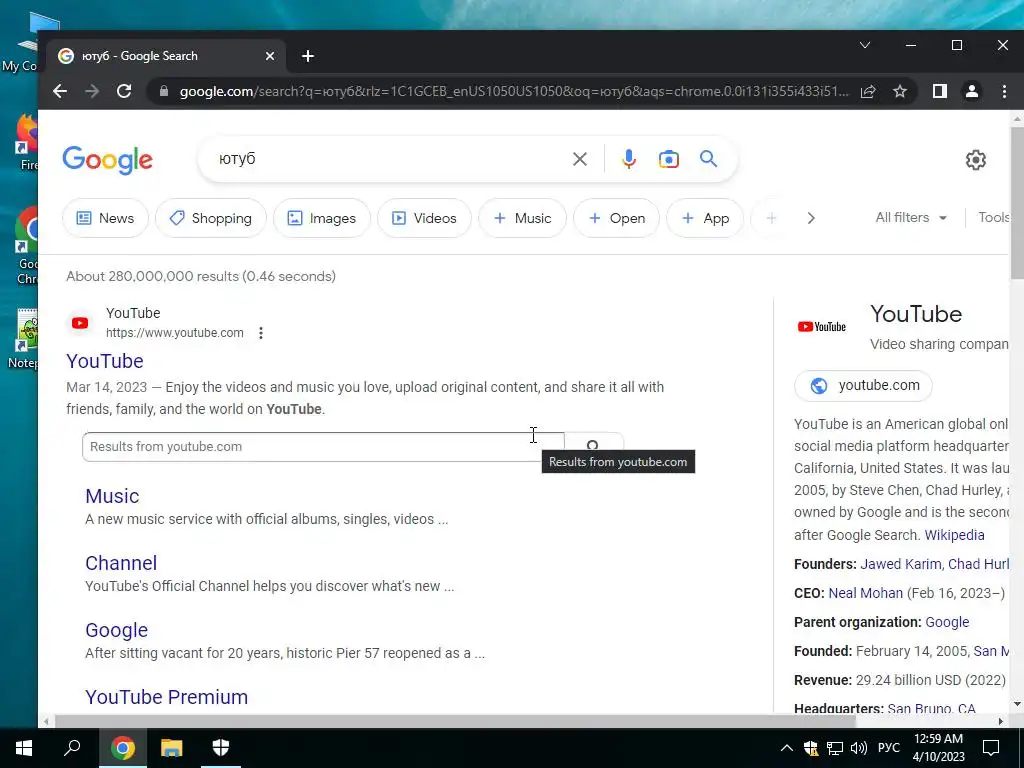The height and width of the screenshot is (768, 1024).
Task: Open Jawed Karim founder link
Action: click(x=901, y=564)
